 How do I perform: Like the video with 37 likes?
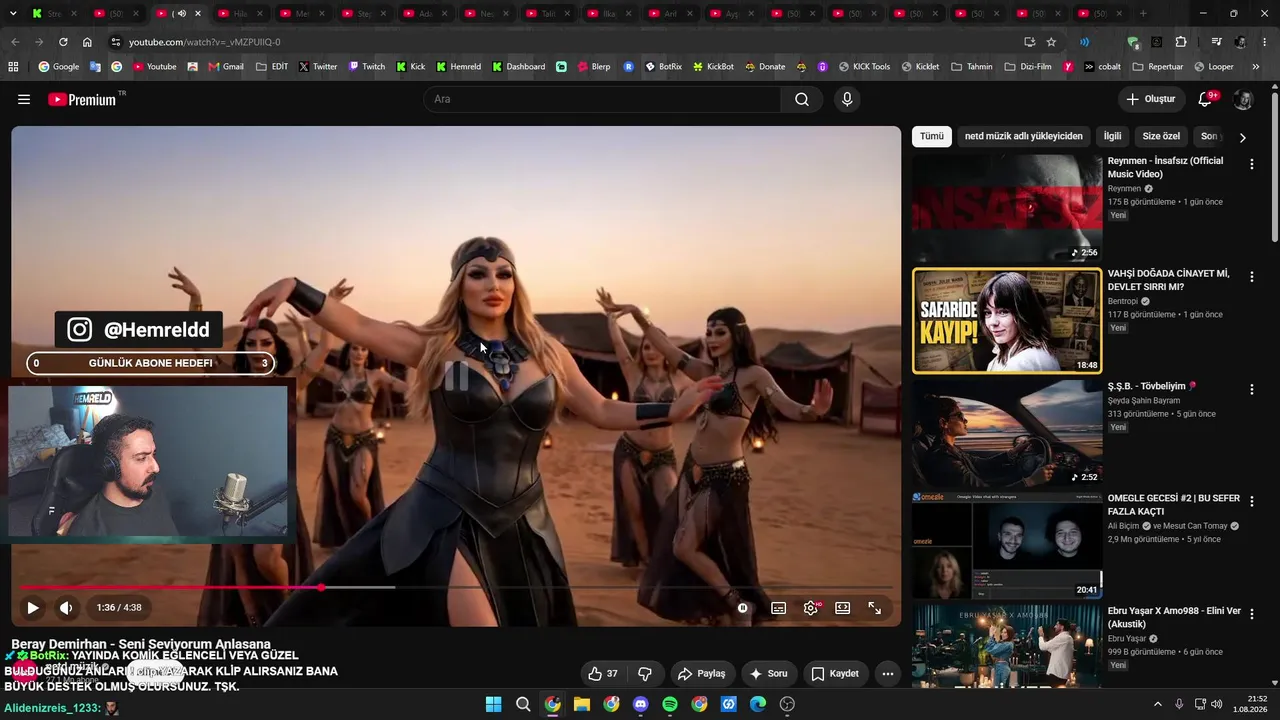pos(603,674)
